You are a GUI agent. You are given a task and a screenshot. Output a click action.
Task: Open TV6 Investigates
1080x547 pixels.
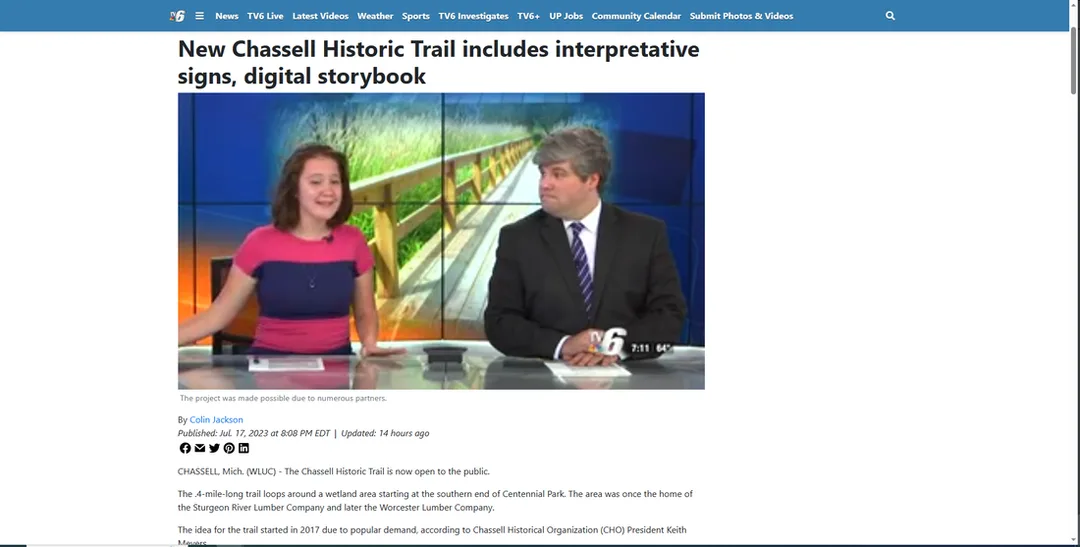point(473,16)
